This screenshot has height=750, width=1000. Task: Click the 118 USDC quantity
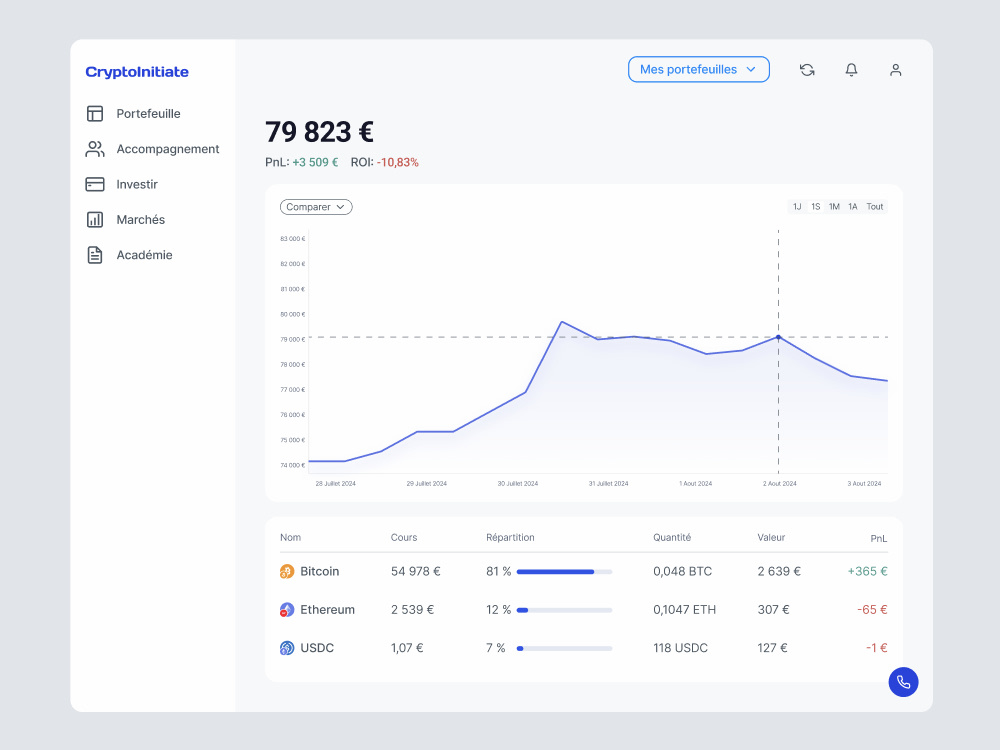(x=680, y=648)
